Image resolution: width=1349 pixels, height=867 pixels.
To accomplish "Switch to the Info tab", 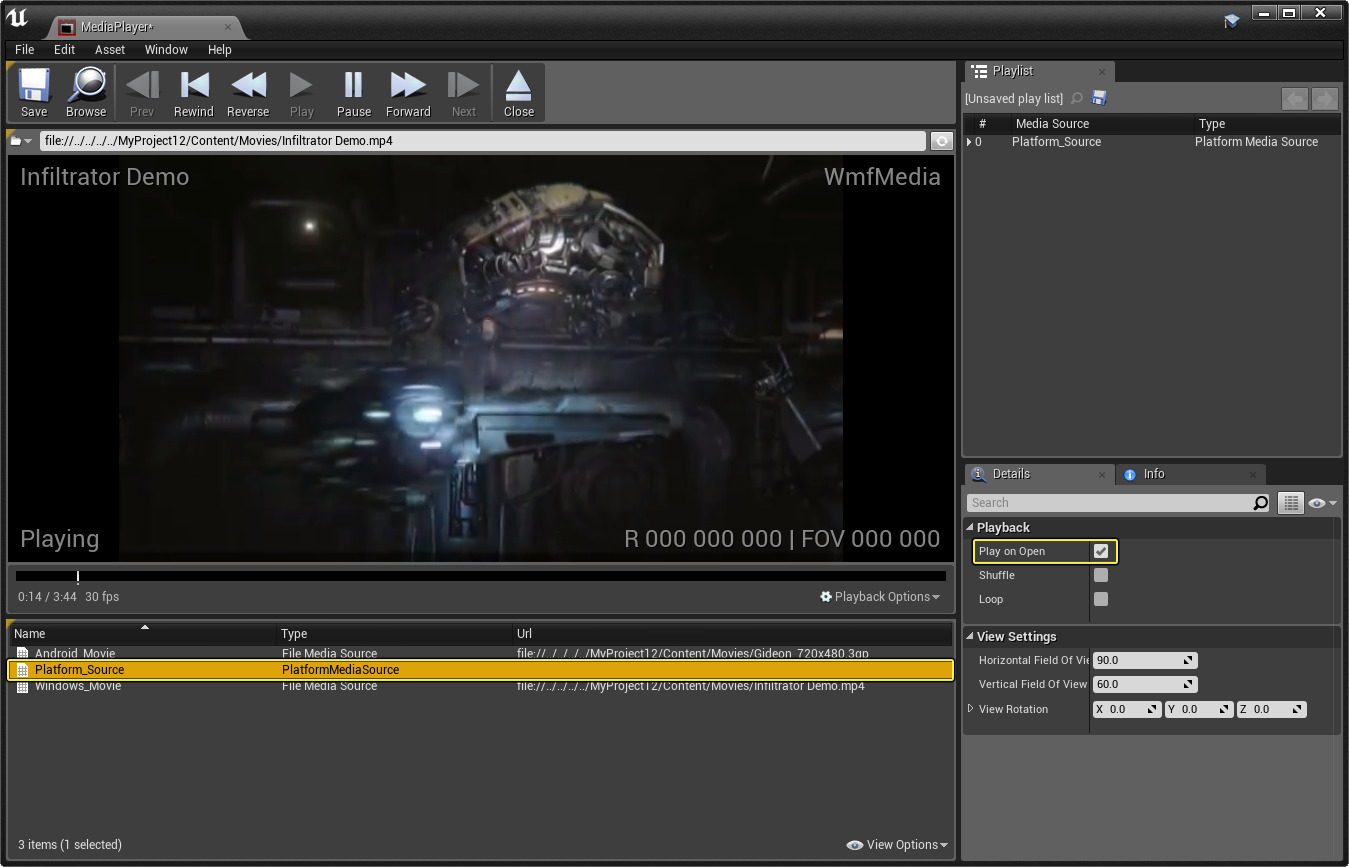I will pyautogui.click(x=1153, y=474).
